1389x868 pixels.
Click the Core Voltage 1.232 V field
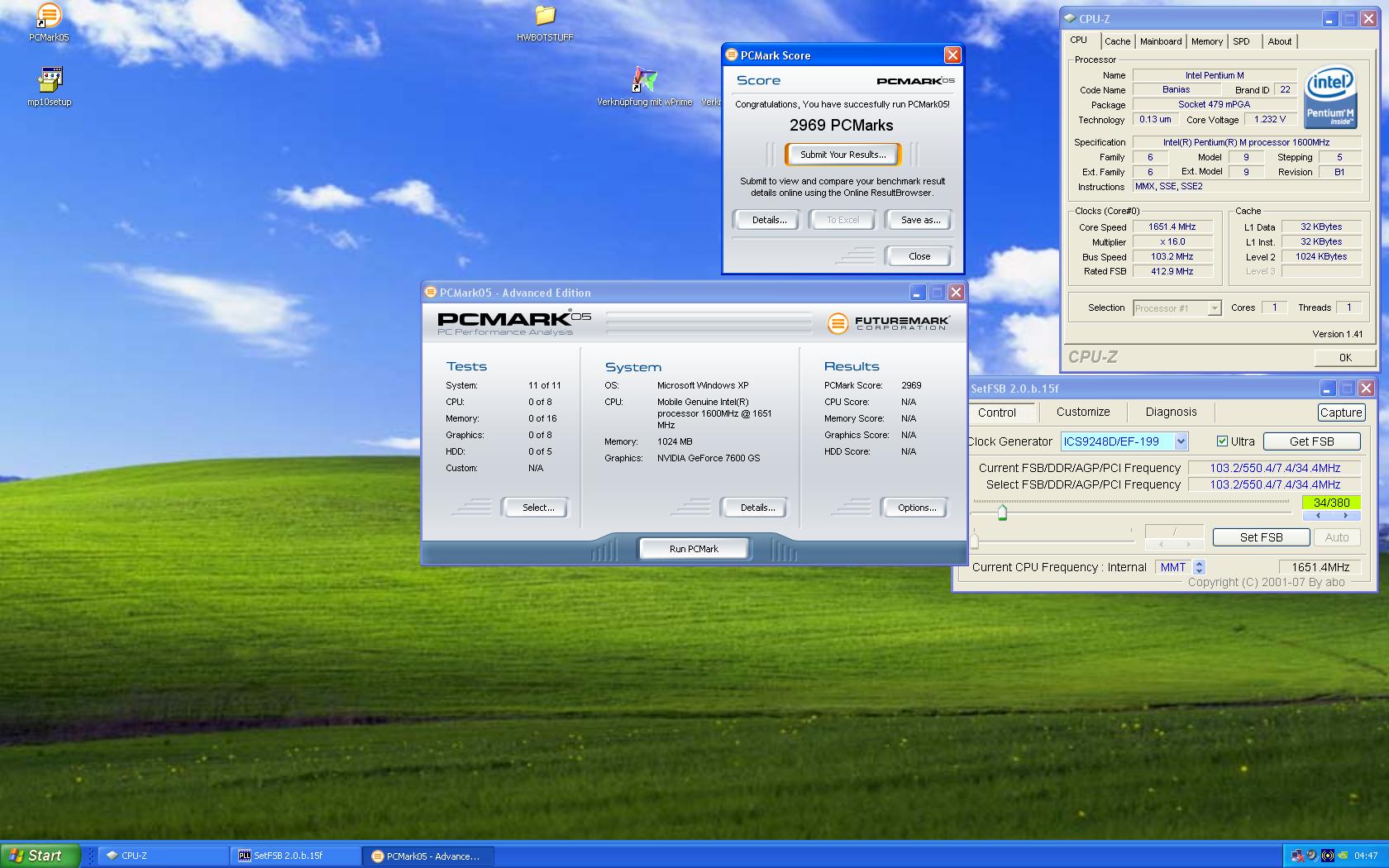tap(1270, 119)
